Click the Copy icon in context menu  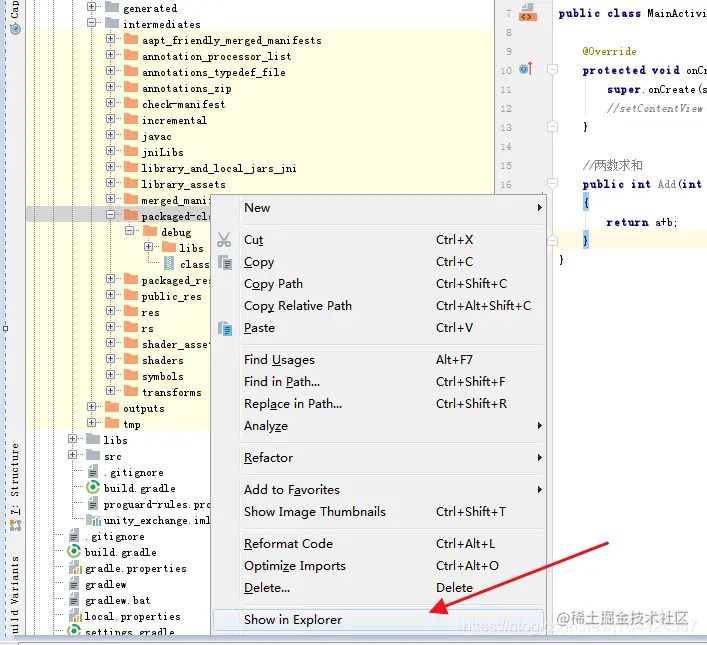pos(225,262)
